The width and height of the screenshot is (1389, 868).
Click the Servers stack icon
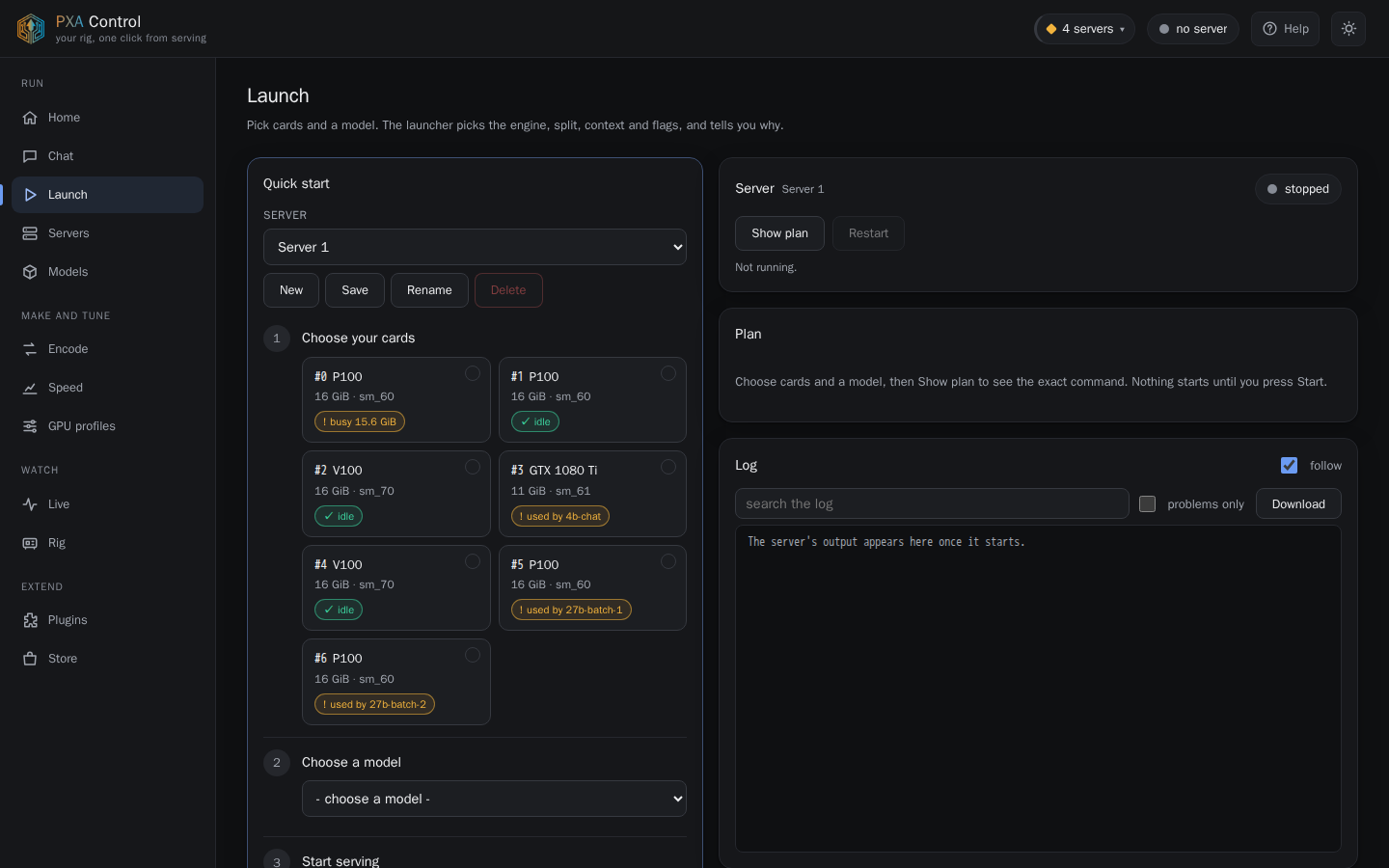pos(30,233)
